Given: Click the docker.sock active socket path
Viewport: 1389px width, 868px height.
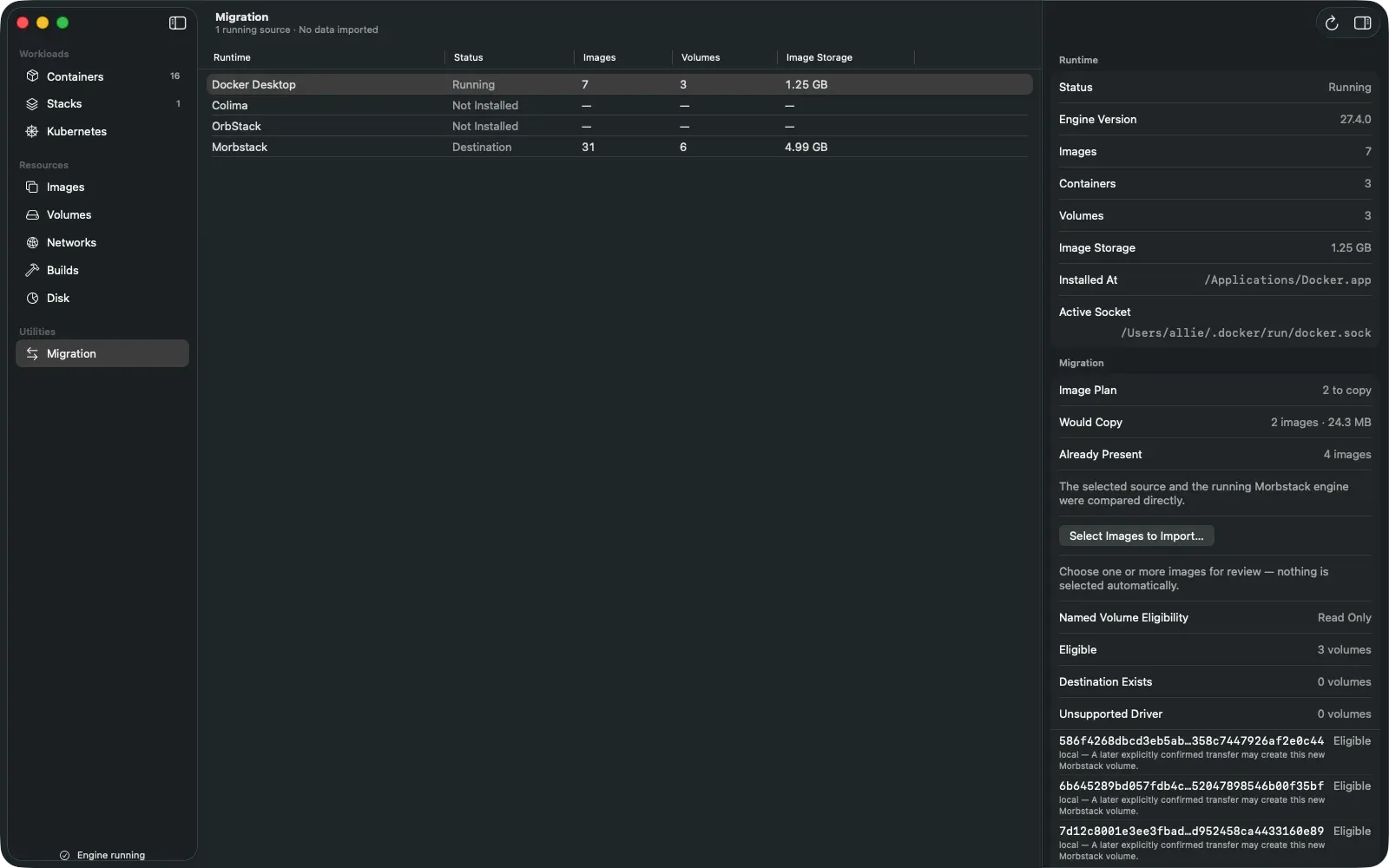Looking at the screenshot, I should pos(1246,333).
